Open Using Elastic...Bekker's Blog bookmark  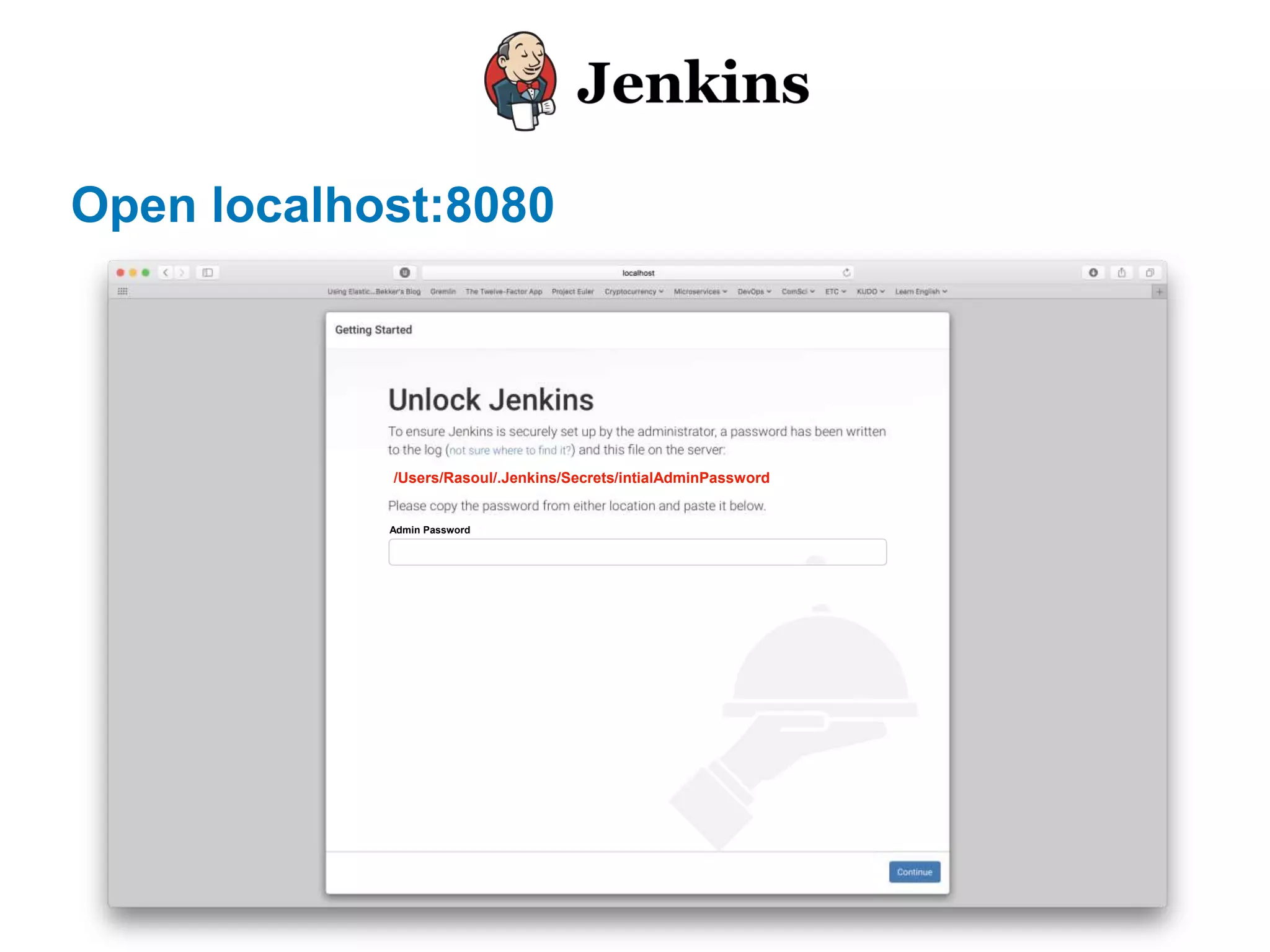(374, 291)
